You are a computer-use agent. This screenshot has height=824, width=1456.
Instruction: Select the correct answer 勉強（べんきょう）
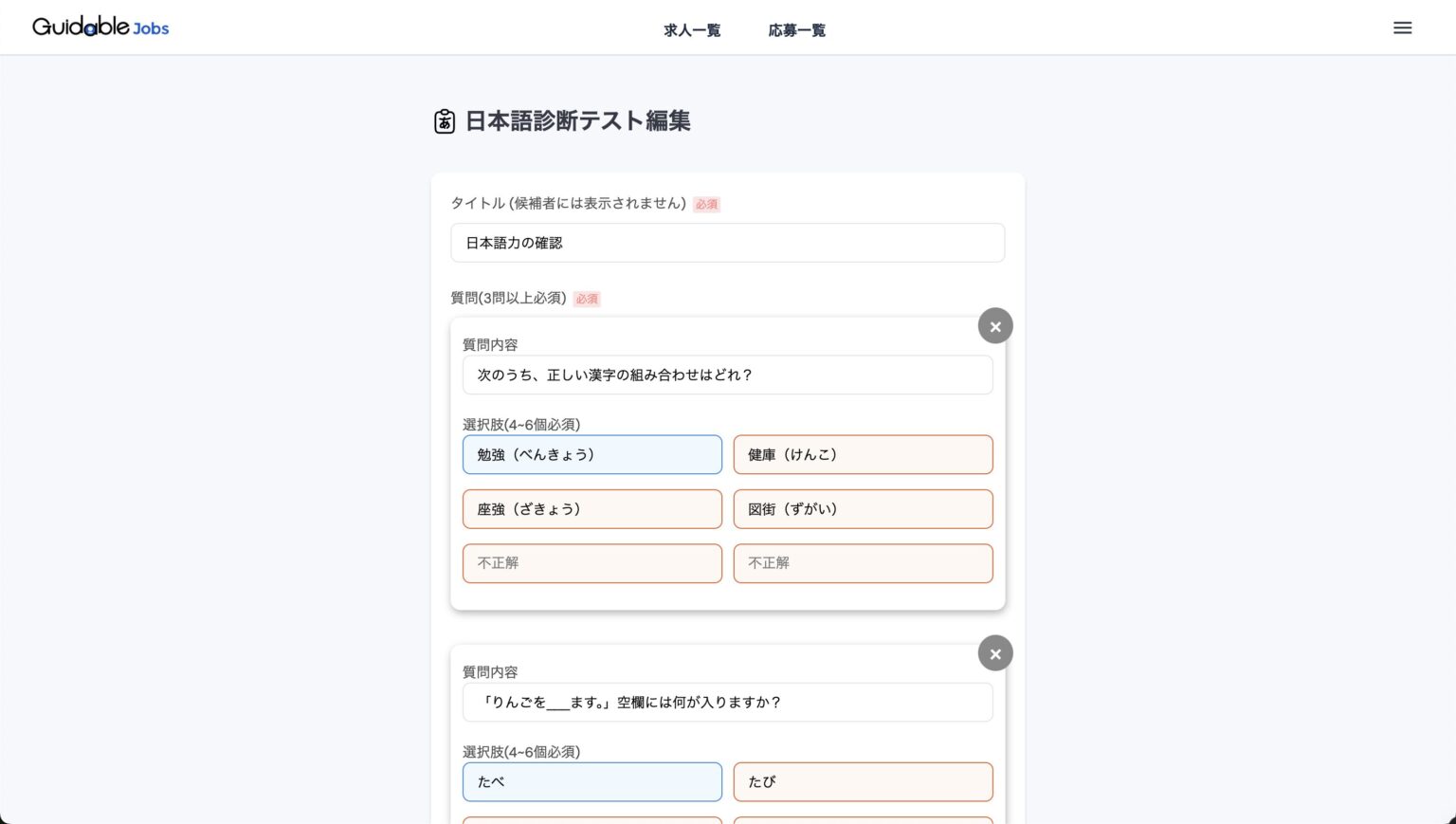tap(591, 454)
